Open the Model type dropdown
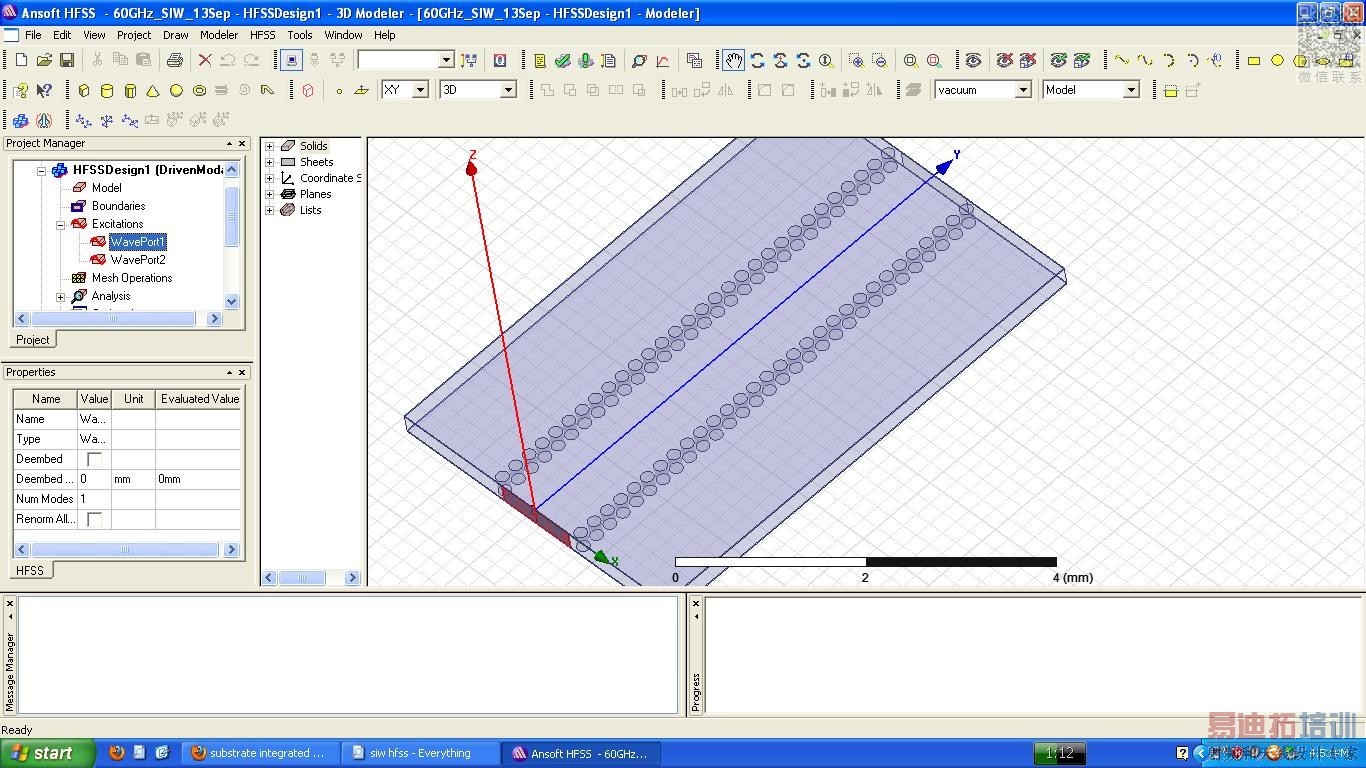The height and width of the screenshot is (768, 1366). pyautogui.click(x=1131, y=90)
